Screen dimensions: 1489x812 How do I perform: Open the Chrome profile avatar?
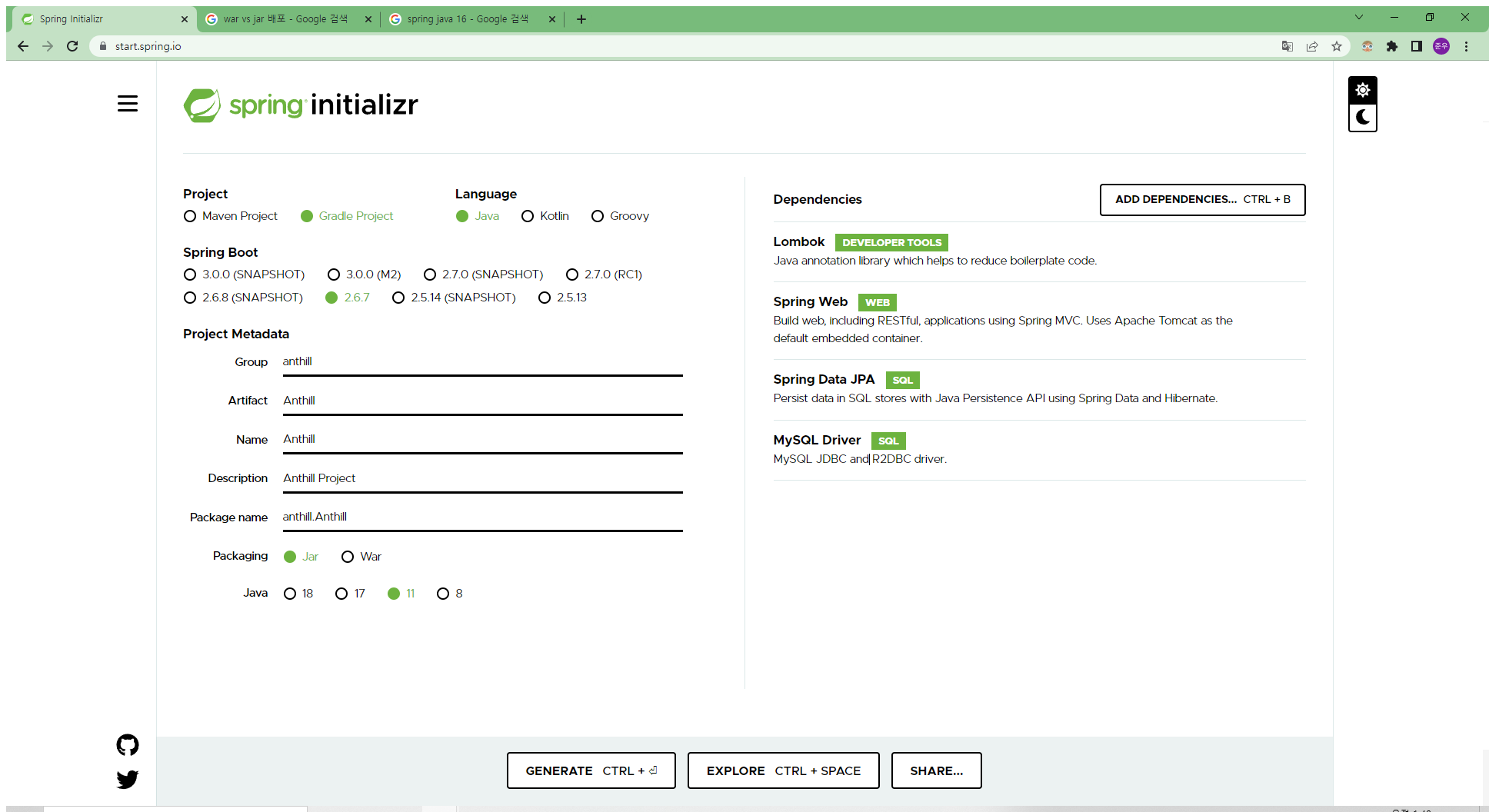[x=1441, y=46]
